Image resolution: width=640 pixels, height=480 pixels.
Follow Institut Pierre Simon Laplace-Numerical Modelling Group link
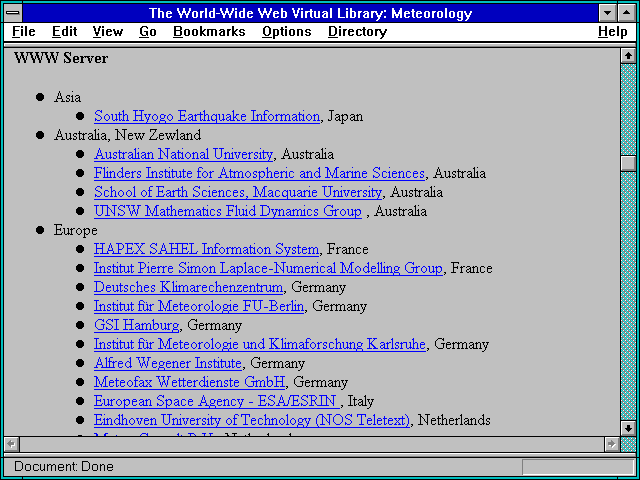point(268,268)
